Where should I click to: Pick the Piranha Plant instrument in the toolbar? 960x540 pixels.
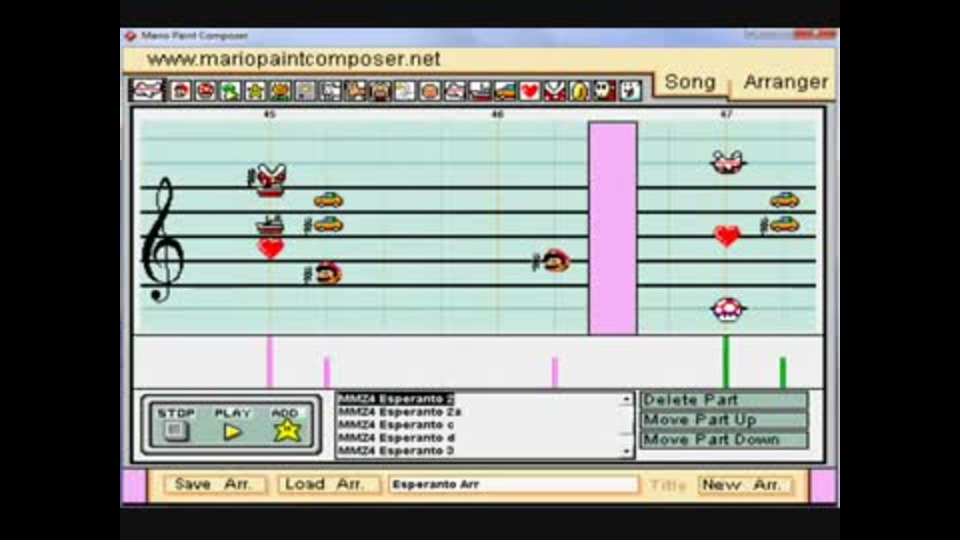point(555,91)
